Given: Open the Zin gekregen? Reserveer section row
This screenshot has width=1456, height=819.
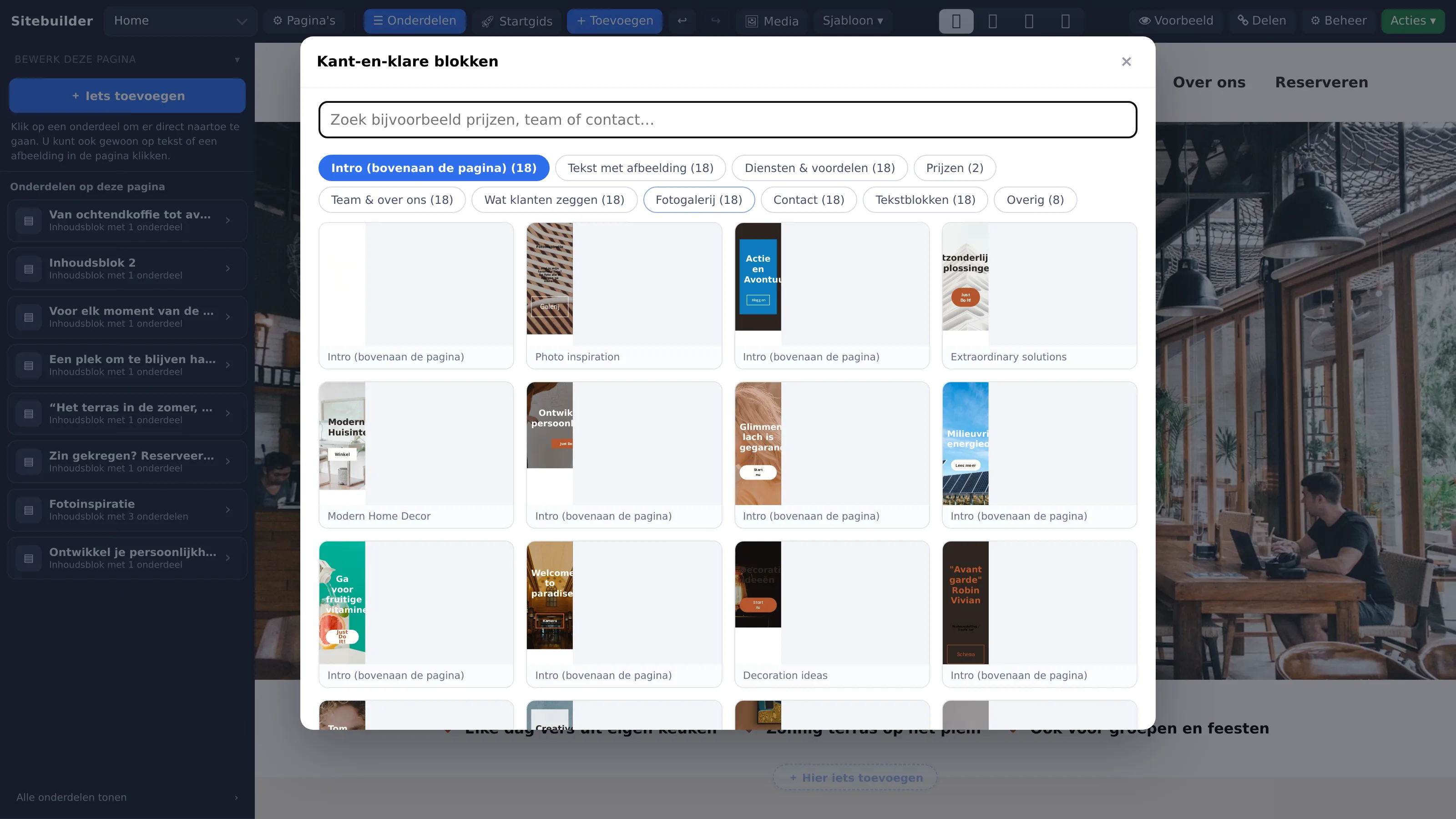Looking at the screenshot, I should (127, 462).
